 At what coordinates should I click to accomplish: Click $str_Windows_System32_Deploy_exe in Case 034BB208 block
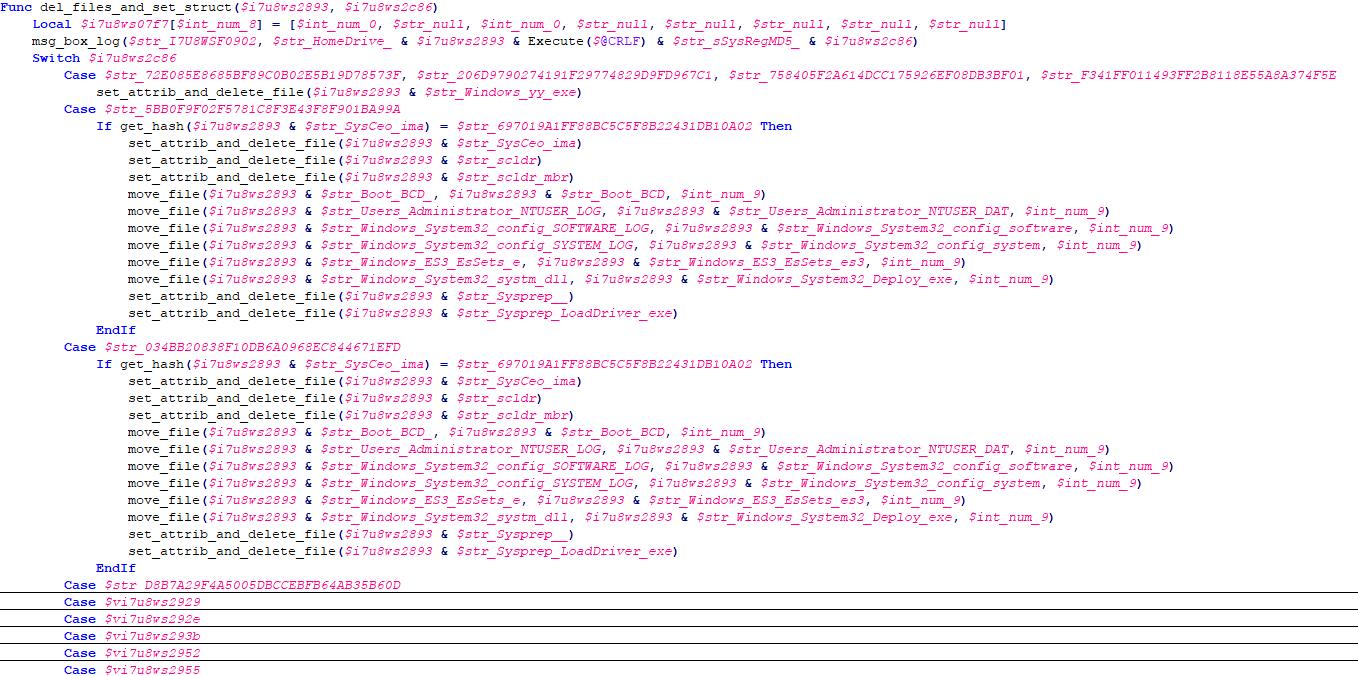pos(824,517)
